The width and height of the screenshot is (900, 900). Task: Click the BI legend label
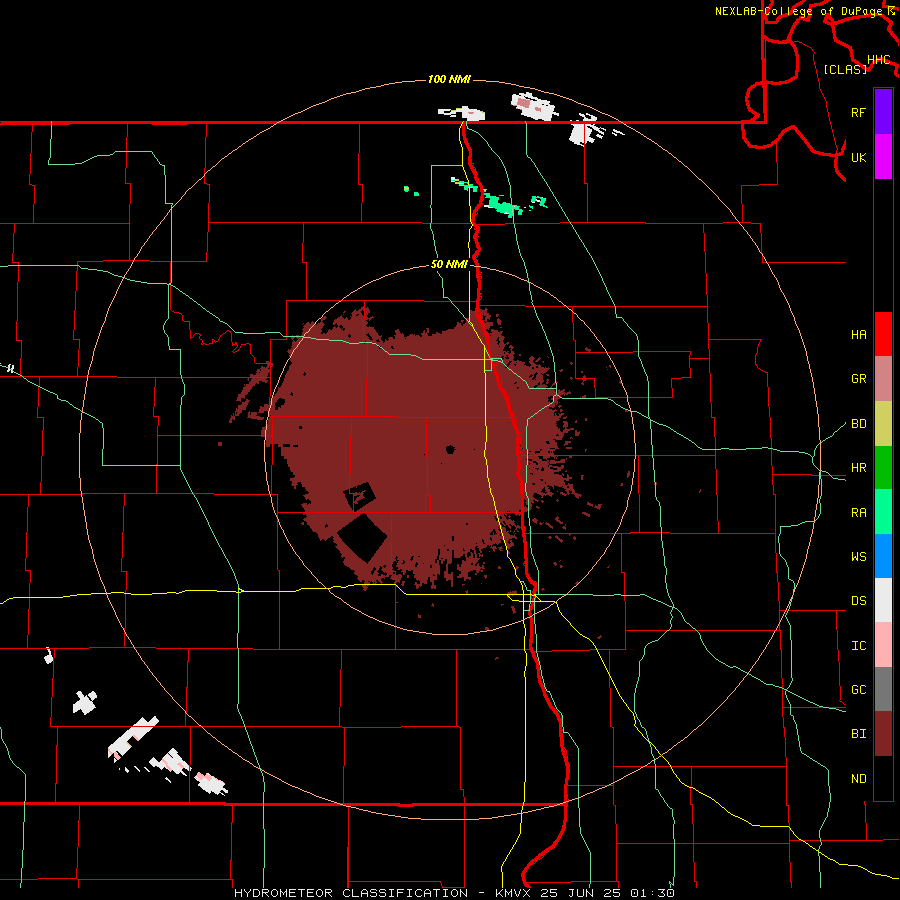pyautogui.click(x=858, y=734)
